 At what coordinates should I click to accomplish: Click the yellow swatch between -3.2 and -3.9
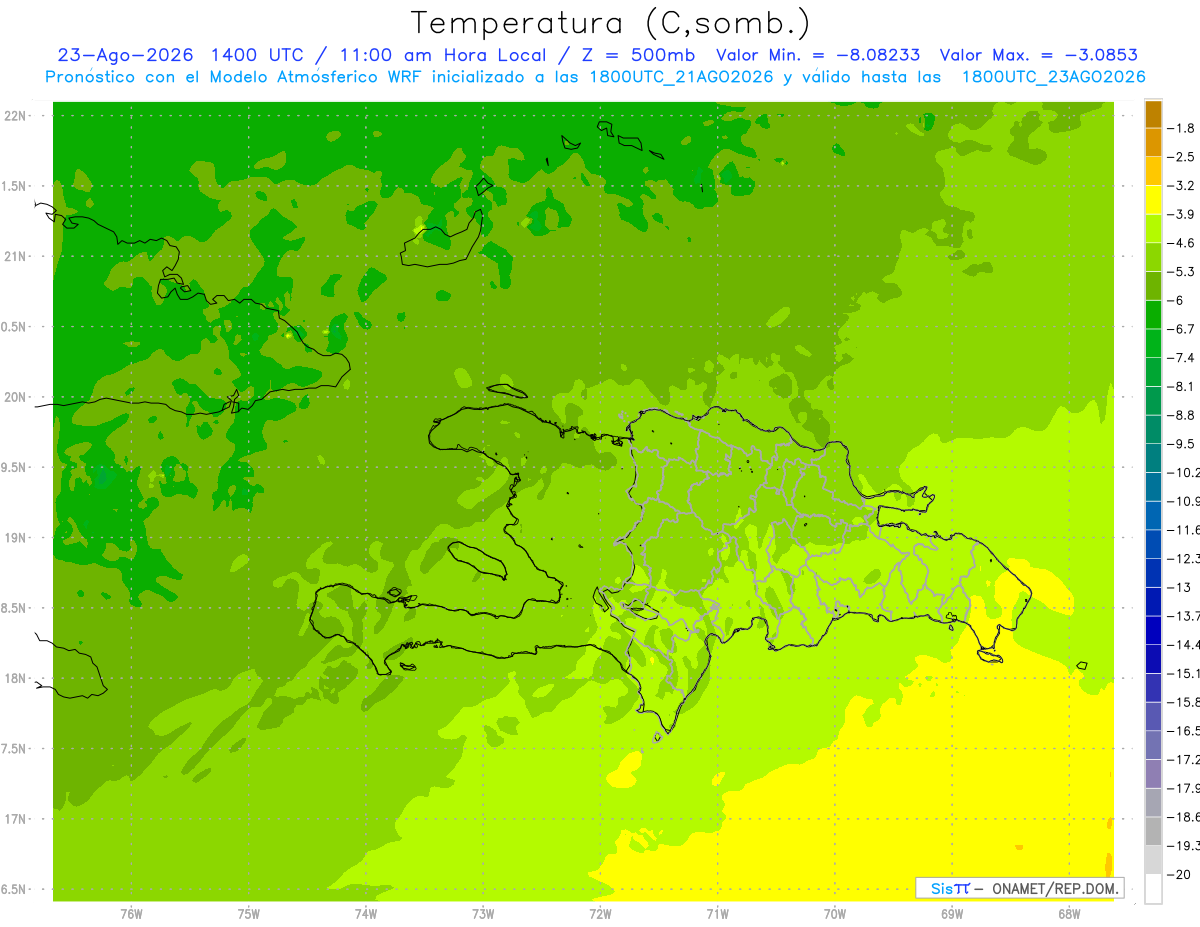1153,200
